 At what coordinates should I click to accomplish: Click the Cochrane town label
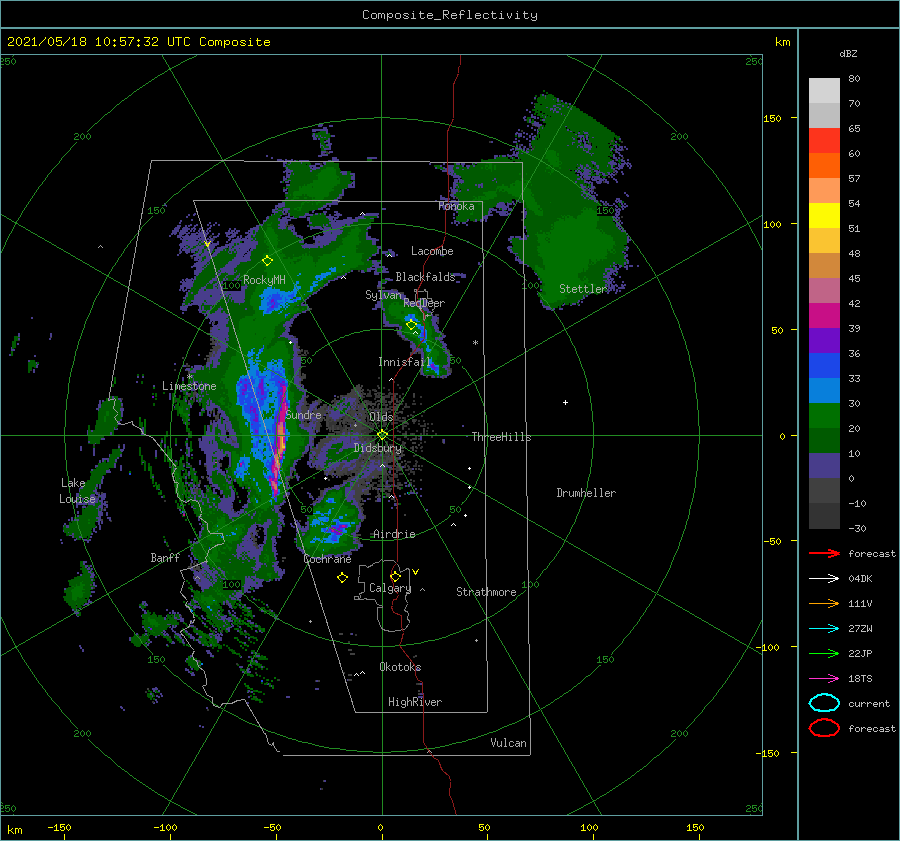point(327,559)
